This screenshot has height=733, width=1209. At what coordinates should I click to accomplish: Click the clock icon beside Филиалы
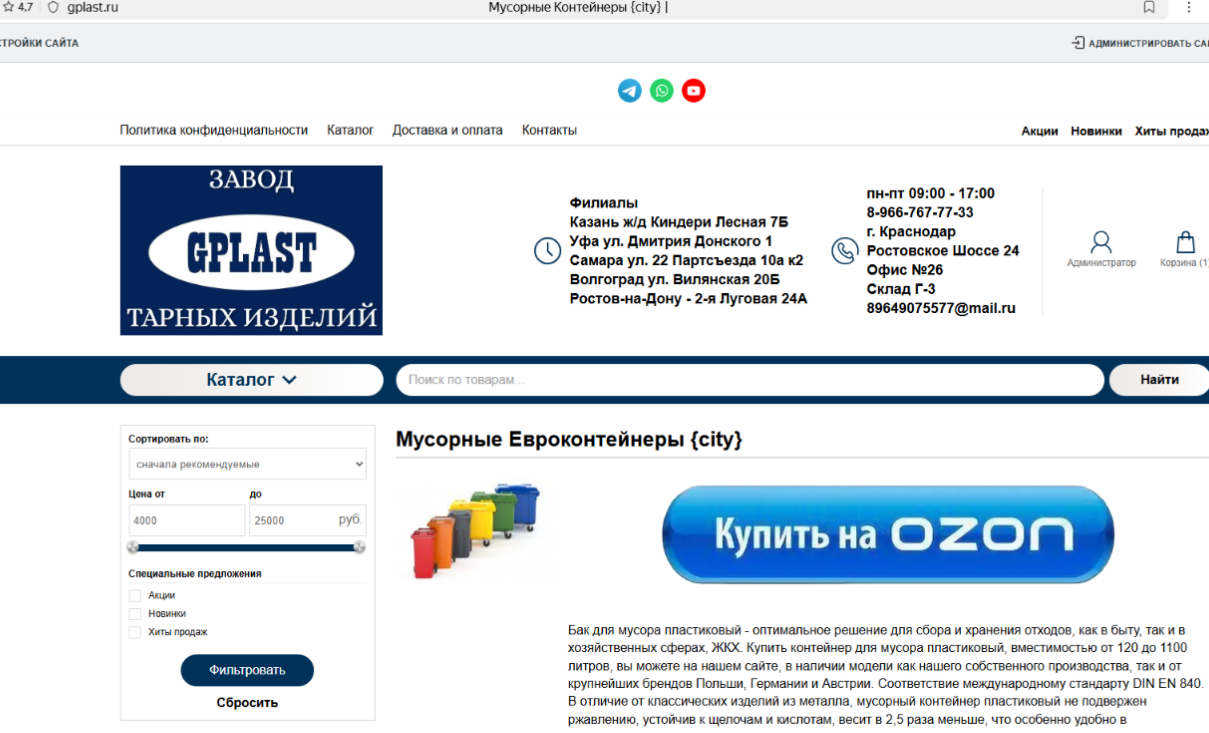547,250
